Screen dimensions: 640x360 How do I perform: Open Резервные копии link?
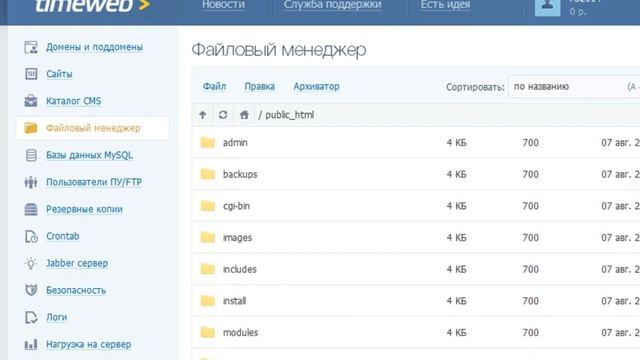84,209
